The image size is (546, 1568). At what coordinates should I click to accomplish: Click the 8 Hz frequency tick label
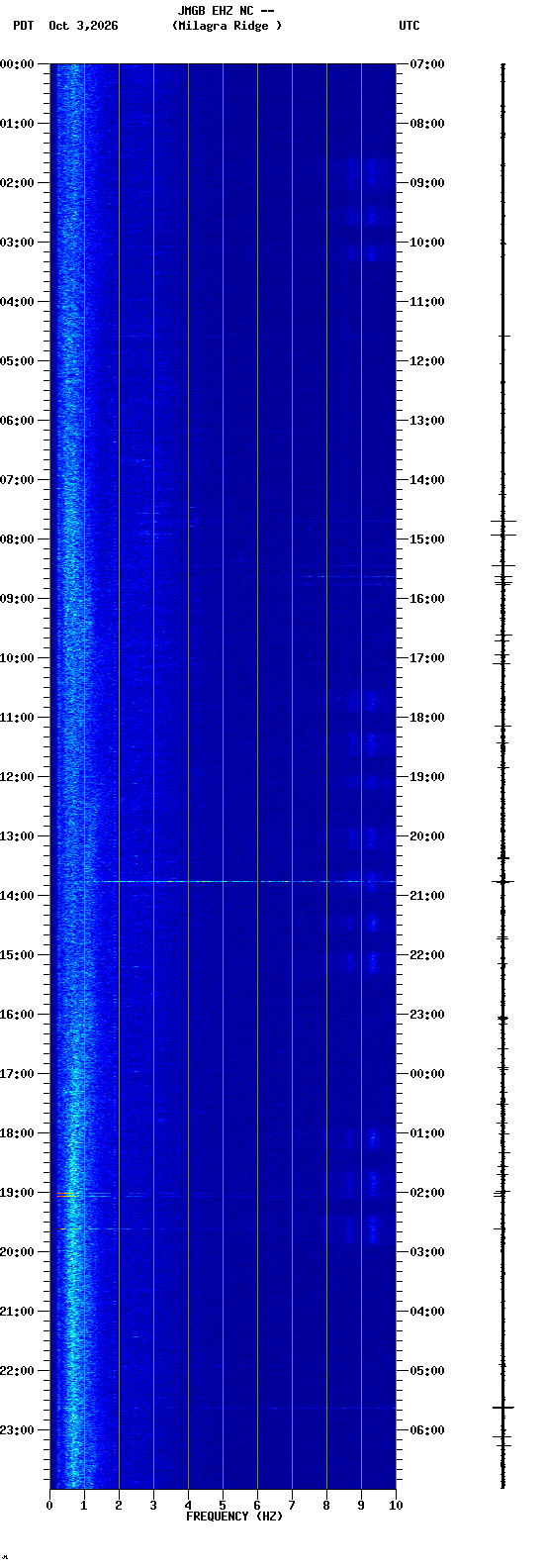pyautogui.click(x=326, y=1506)
